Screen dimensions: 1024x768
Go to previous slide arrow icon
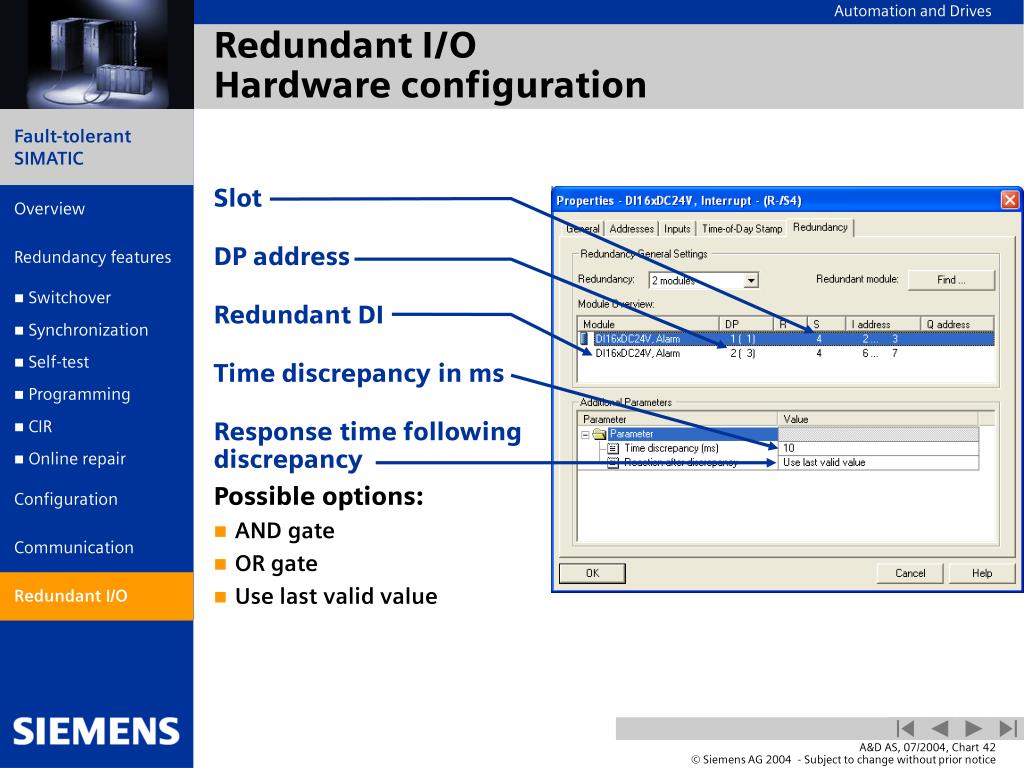point(939,728)
